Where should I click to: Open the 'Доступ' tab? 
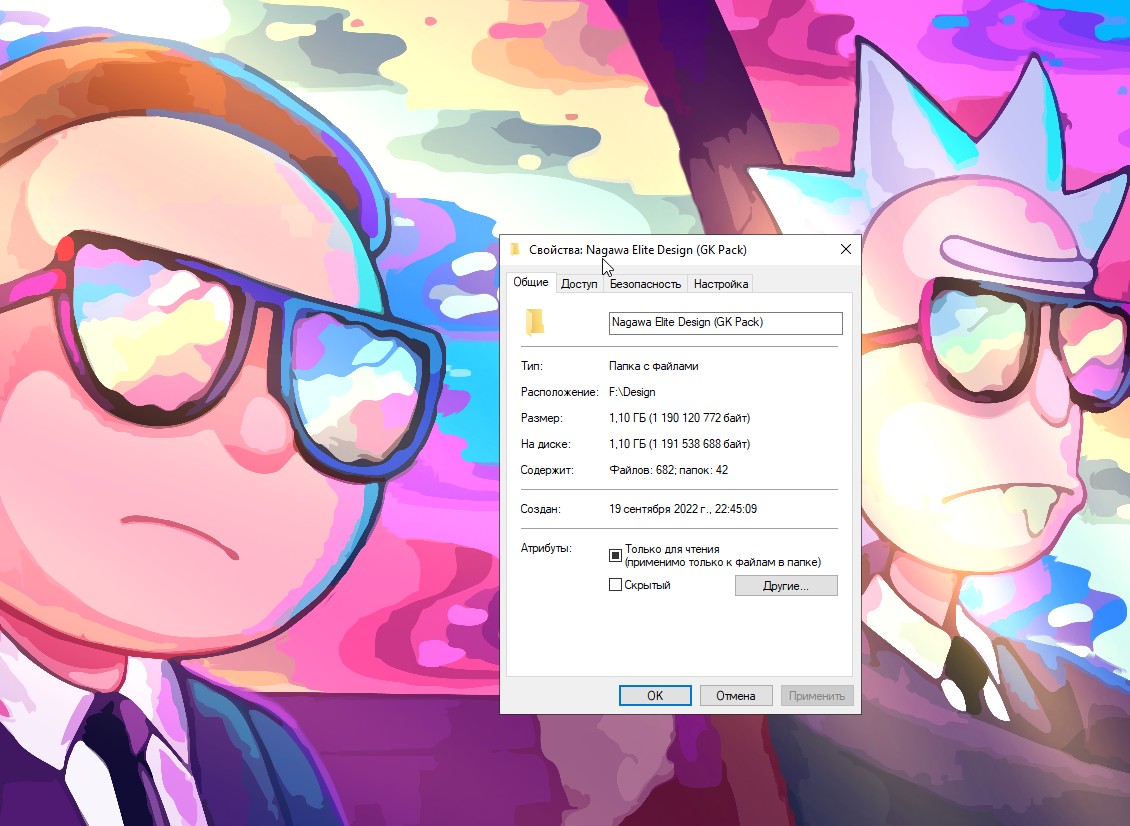coord(579,284)
